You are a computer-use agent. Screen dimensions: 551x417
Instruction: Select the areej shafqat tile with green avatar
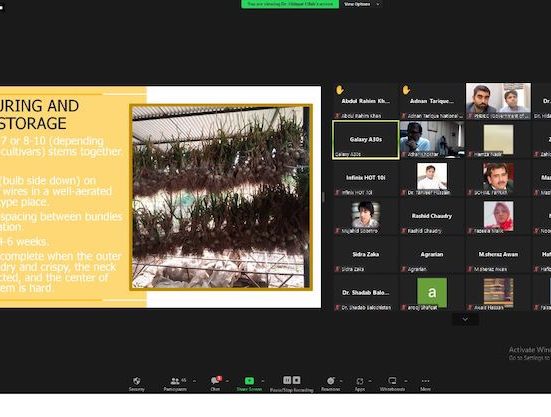(432, 293)
